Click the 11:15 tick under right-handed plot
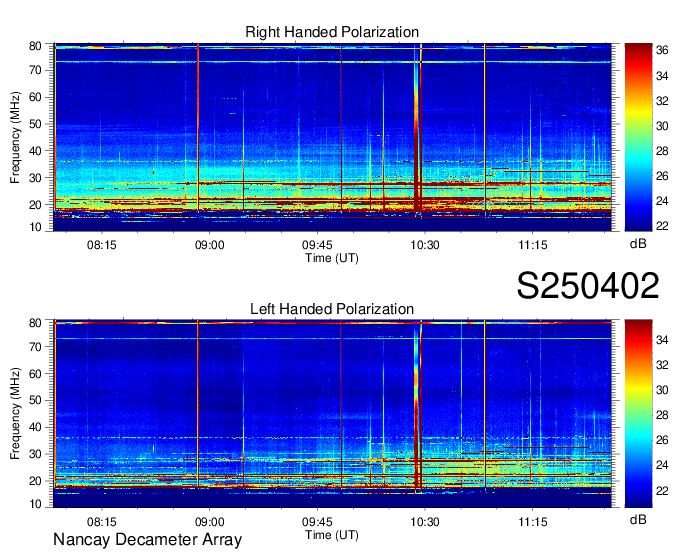680x552 pixels. (x=533, y=245)
